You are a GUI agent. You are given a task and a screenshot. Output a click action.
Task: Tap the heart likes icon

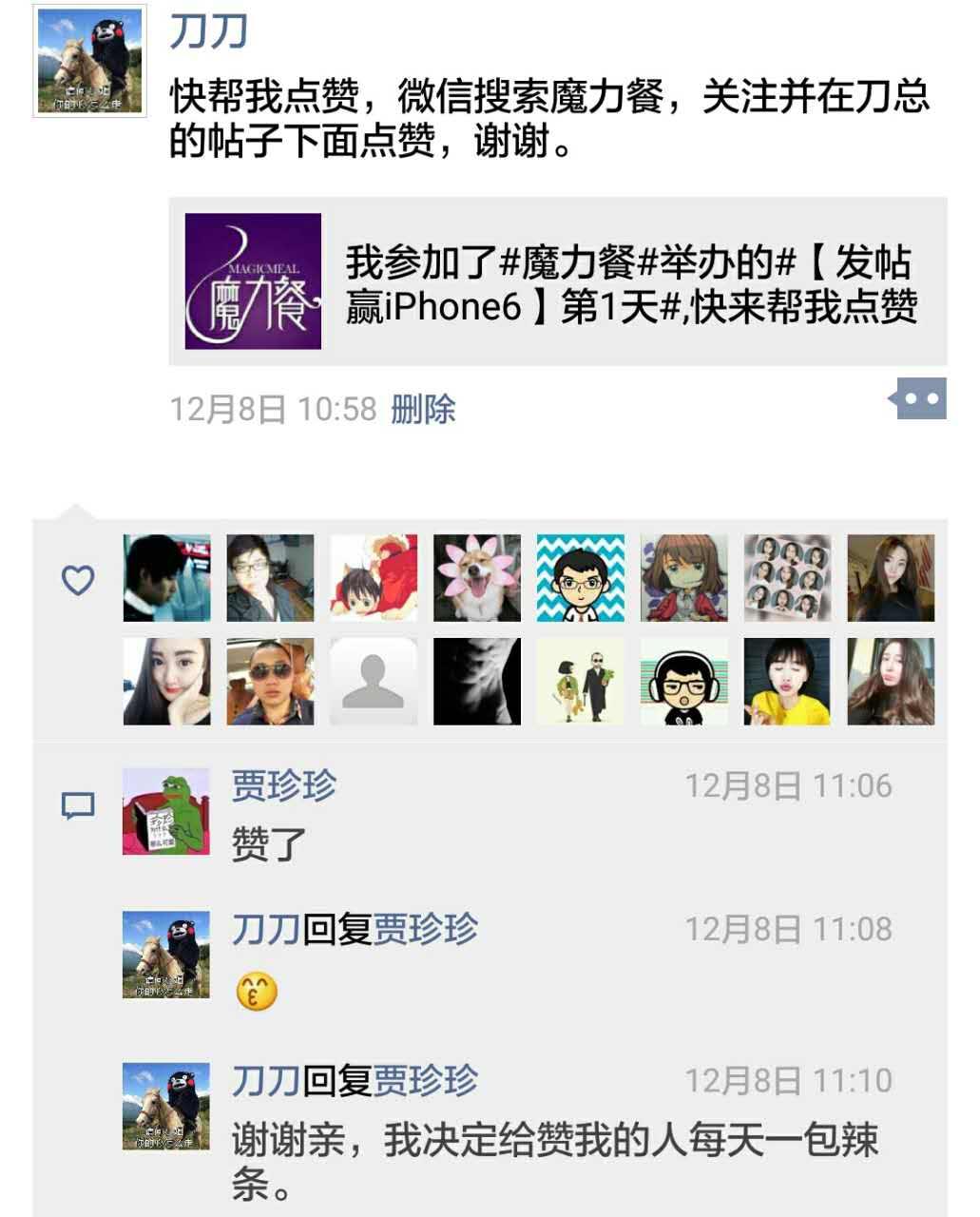coord(78,580)
